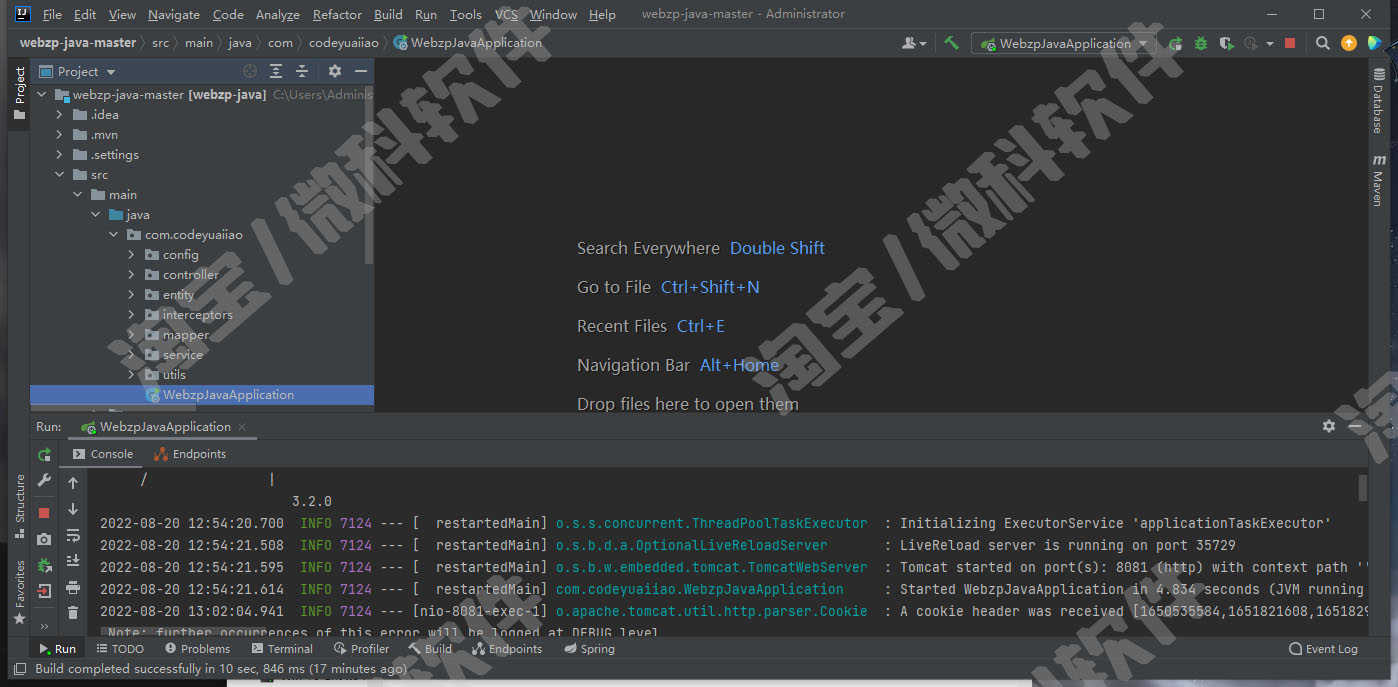This screenshot has width=1398, height=687.
Task: Toggle the Structure side tool button
Action: [x=19, y=506]
